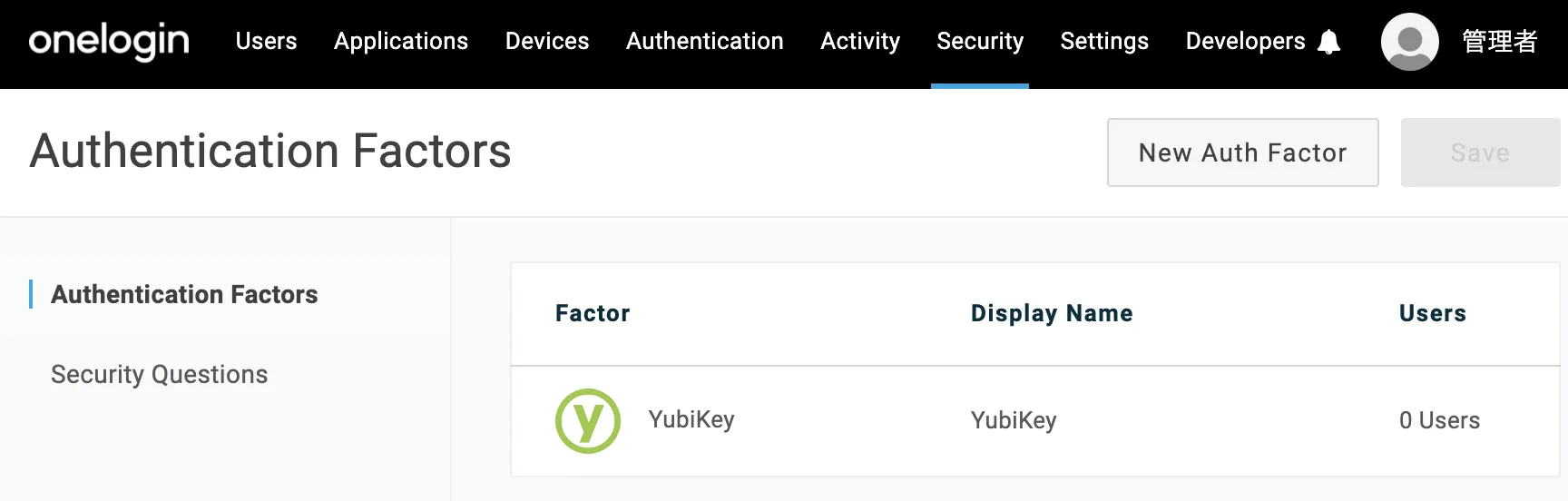1568x501 pixels.
Task: Click the YubiKey logo icon
Action: [588, 421]
